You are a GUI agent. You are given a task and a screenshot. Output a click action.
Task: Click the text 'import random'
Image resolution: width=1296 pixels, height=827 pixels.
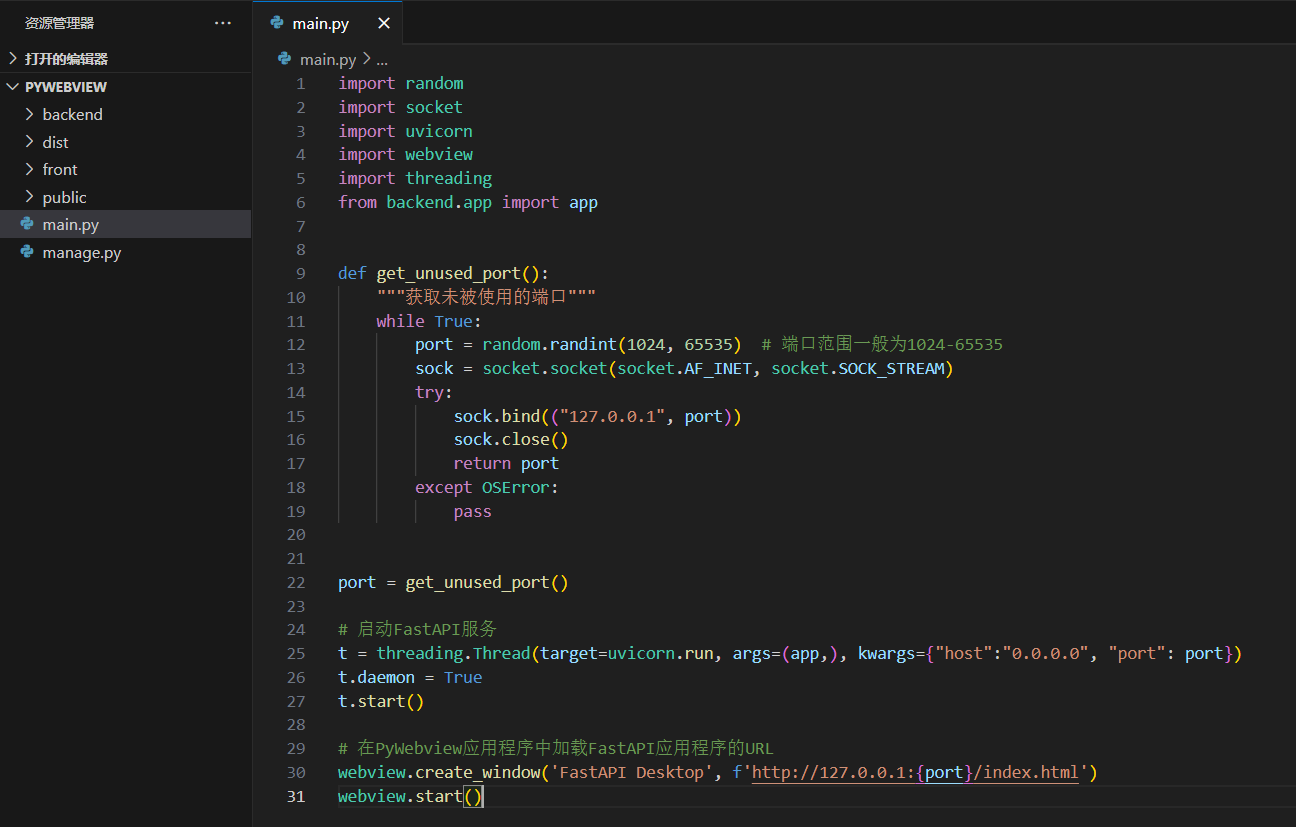tap(401, 83)
